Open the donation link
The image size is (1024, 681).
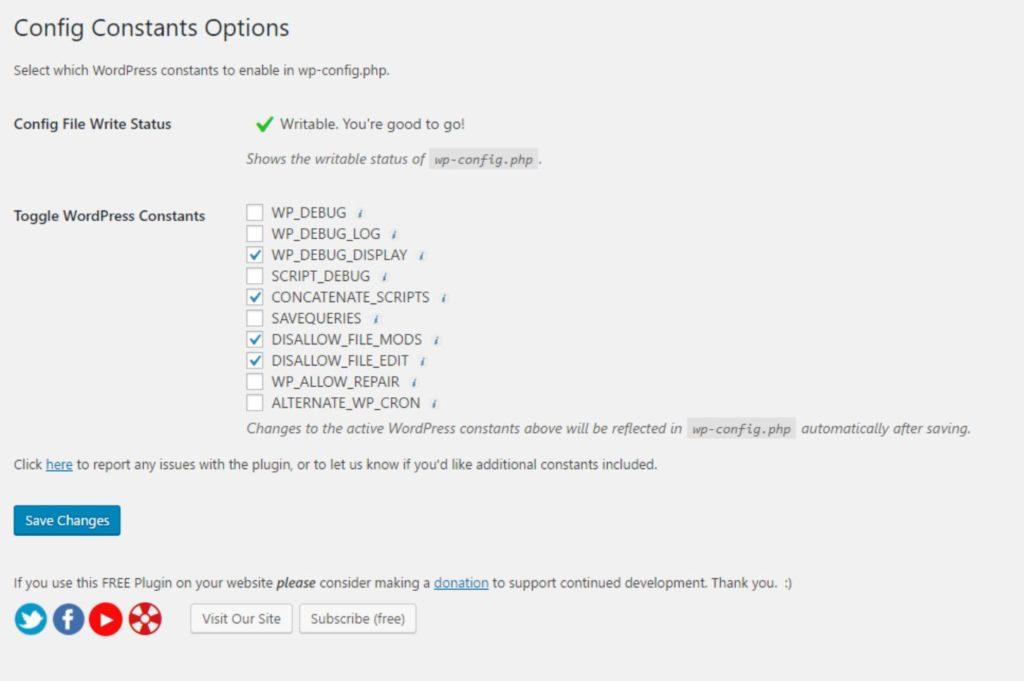[461, 583]
